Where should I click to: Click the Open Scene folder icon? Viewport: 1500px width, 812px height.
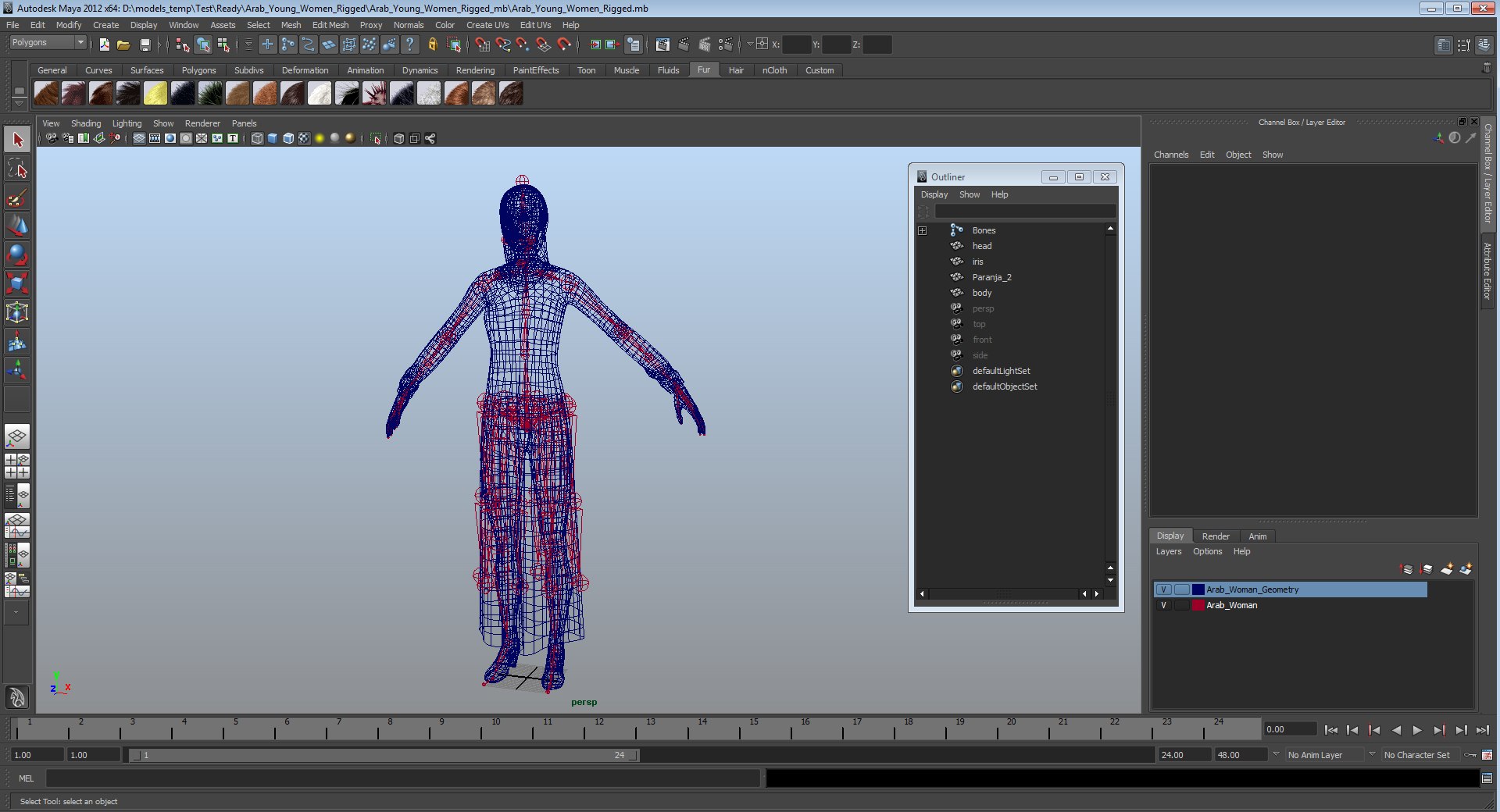pos(123,45)
